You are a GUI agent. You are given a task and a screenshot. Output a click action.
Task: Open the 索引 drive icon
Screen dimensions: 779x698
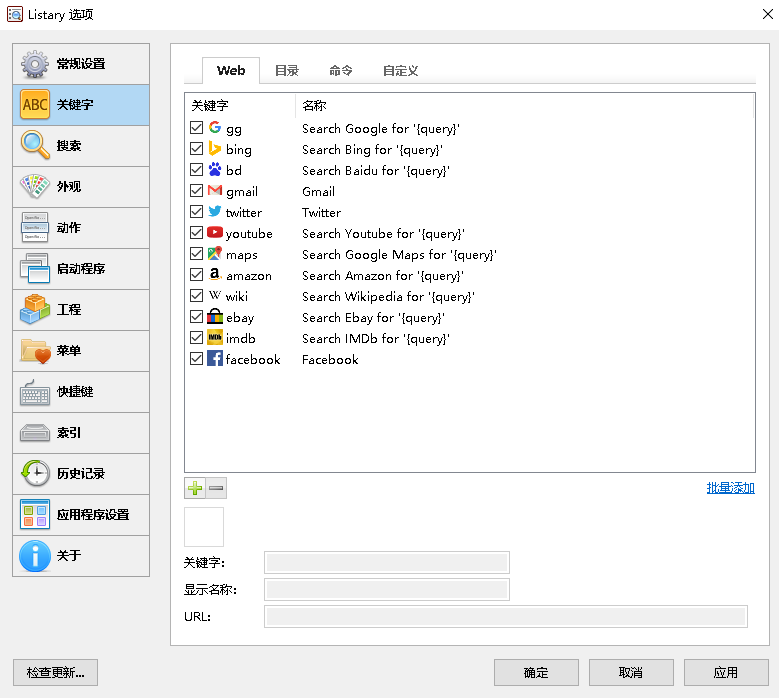point(35,432)
